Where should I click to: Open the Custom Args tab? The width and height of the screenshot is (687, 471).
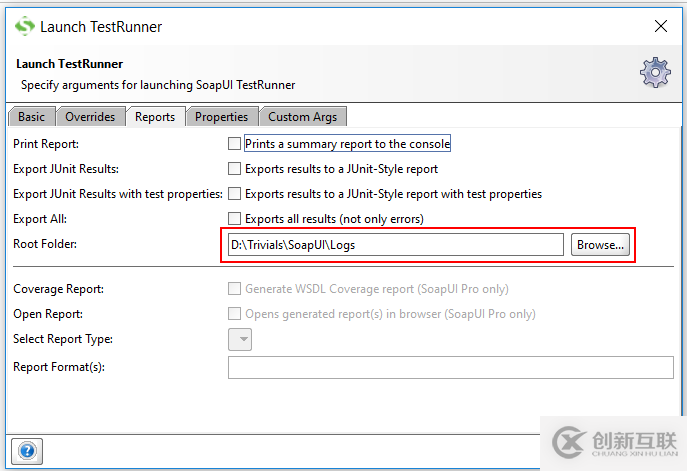[x=302, y=117]
